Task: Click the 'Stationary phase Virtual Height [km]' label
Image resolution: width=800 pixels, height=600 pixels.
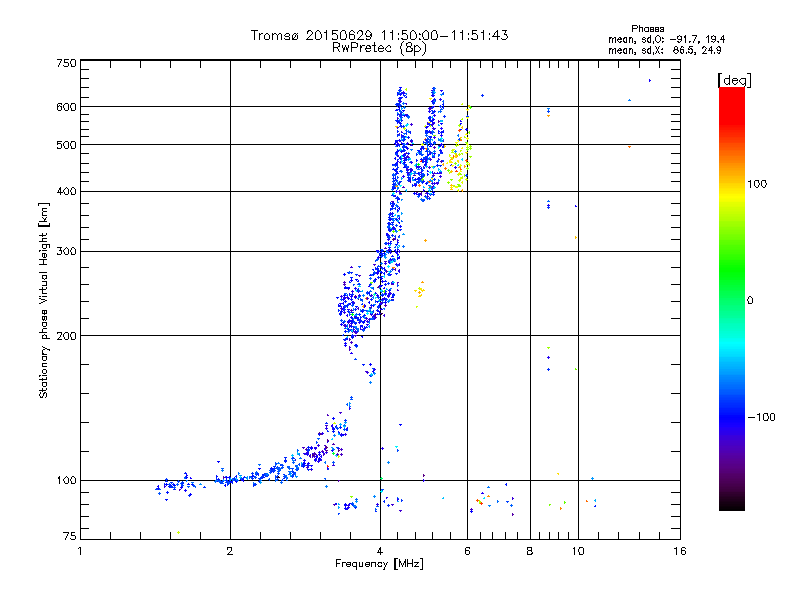Action: click(43, 301)
